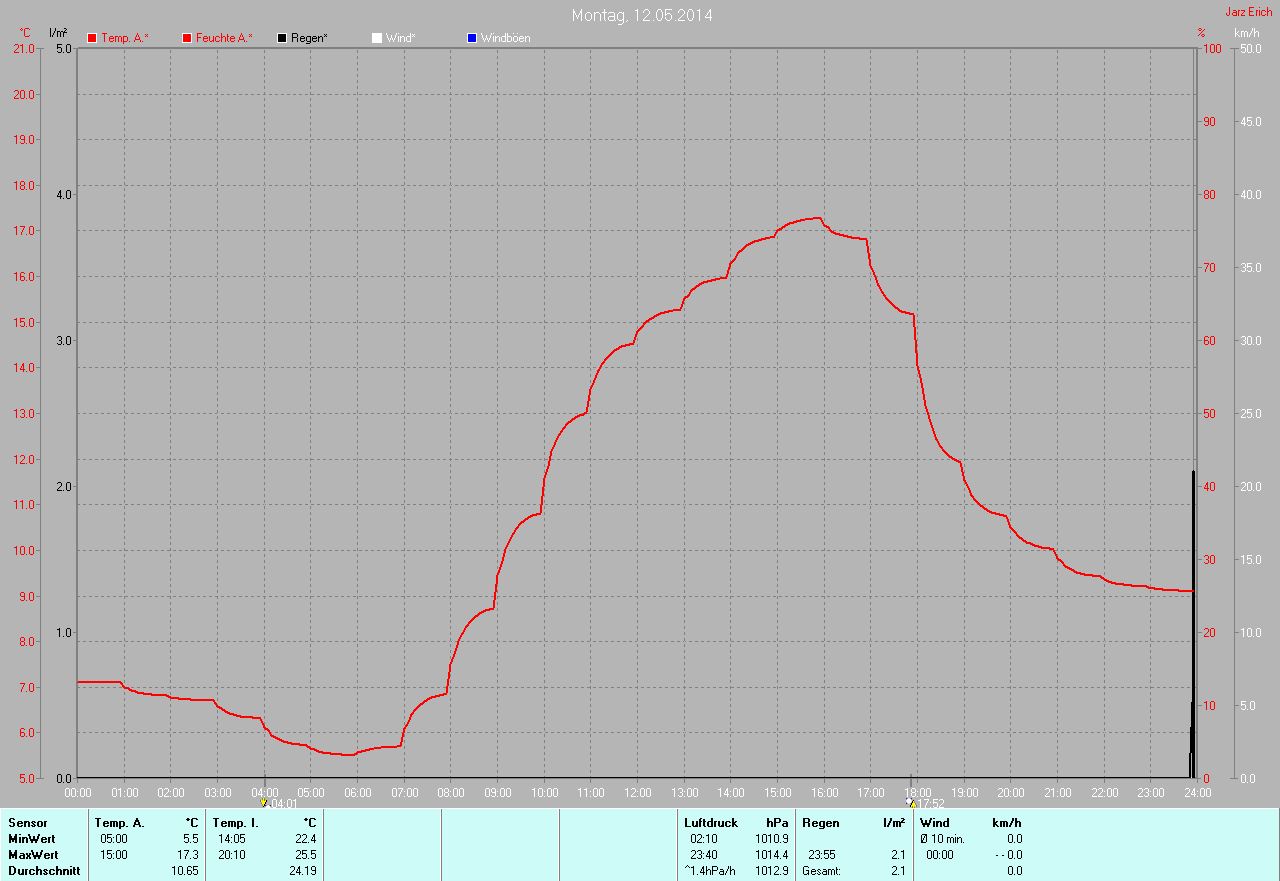
Task: Click the Temp. A.* legend label
Action: (125, 38)
